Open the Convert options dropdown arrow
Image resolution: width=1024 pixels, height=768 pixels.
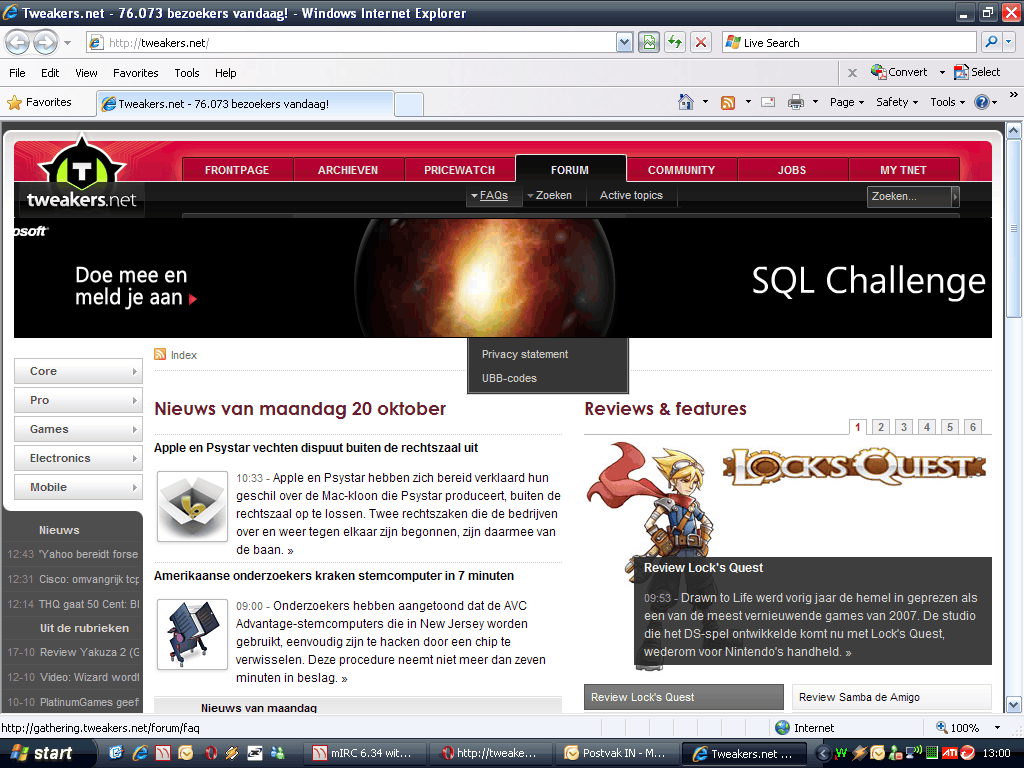point(942,72)
